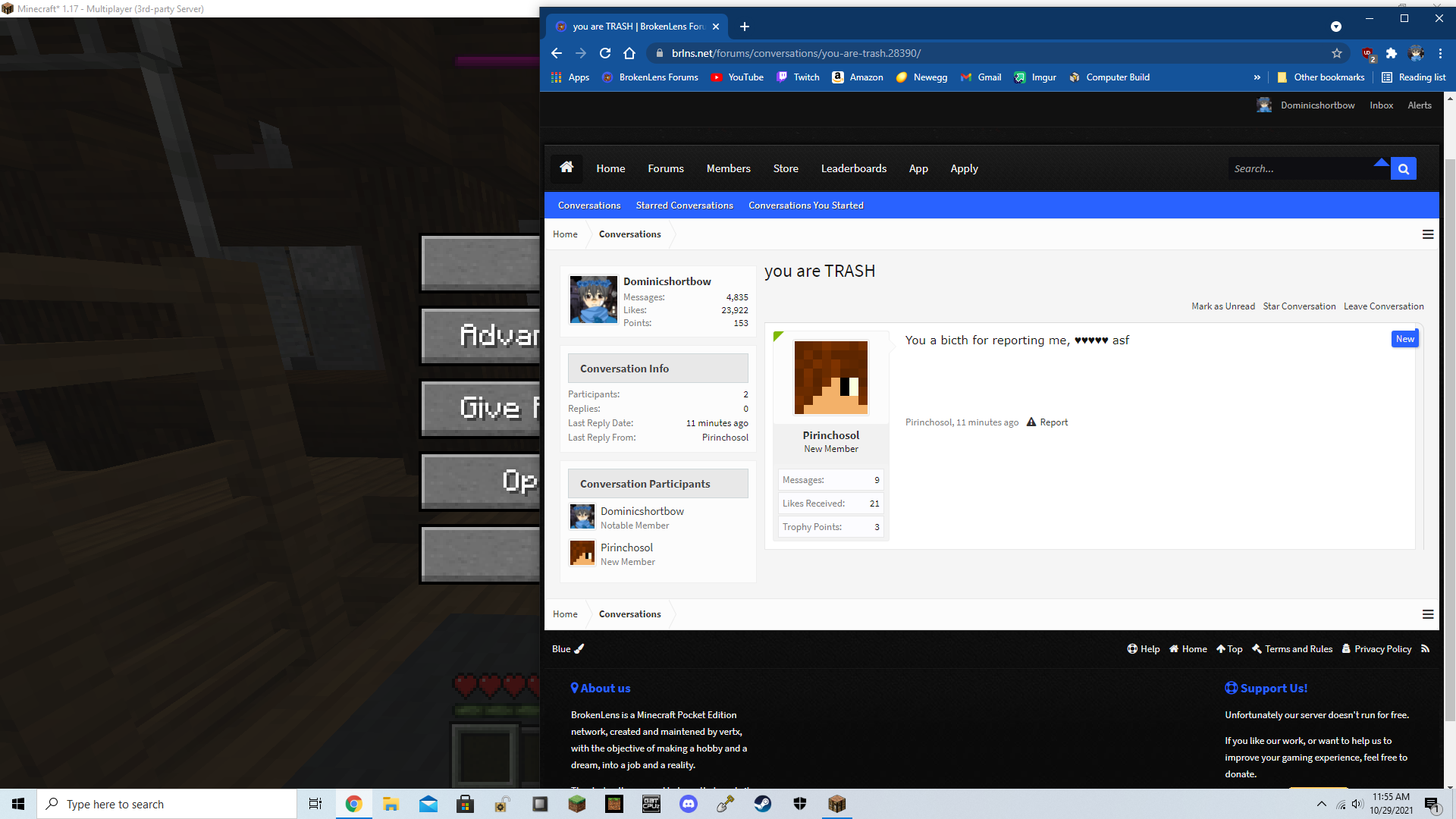Image resolution: width=1456 pixels, height=819 pixels.
Task: Open the tab search dropdown arrow
Action: tap(1336, 27)
